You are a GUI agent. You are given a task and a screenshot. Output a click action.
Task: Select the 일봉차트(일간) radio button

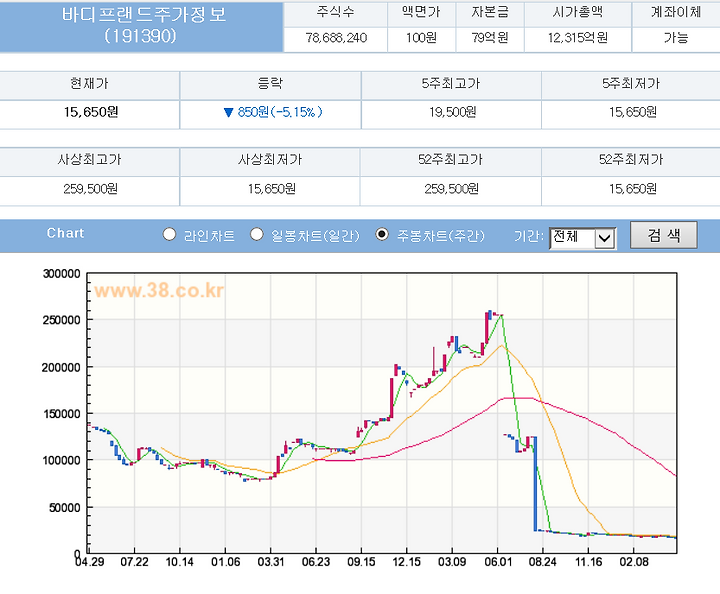click(256, 235)
